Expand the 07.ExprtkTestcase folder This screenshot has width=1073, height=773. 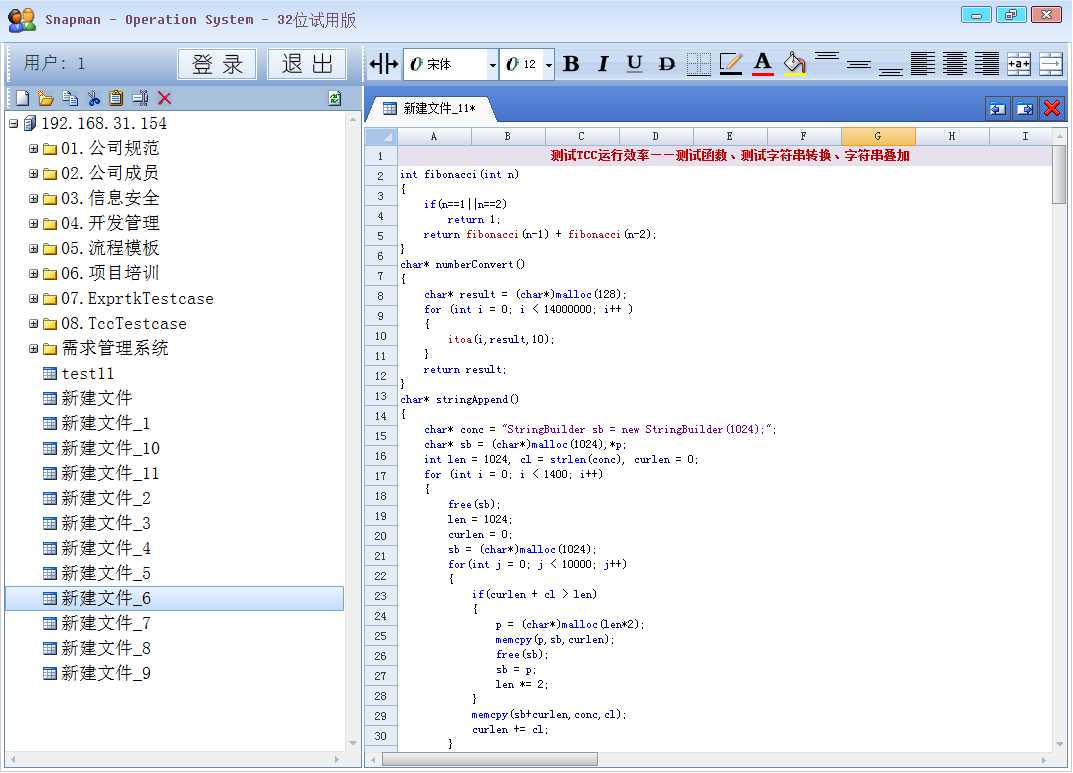(x=33, y=298)
